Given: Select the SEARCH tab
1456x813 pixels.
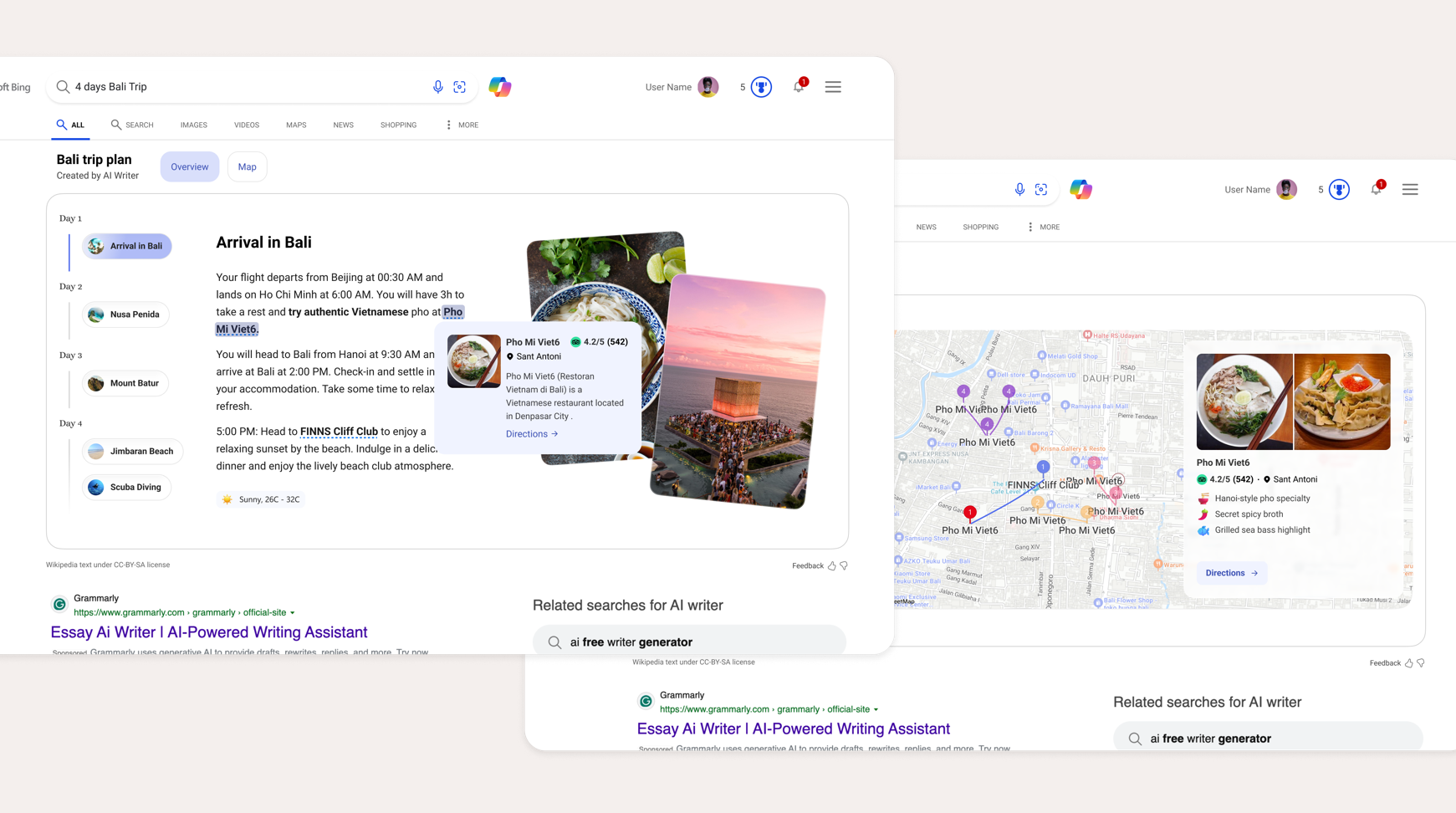Looking at the screenshot, I should tap(132, 125).
